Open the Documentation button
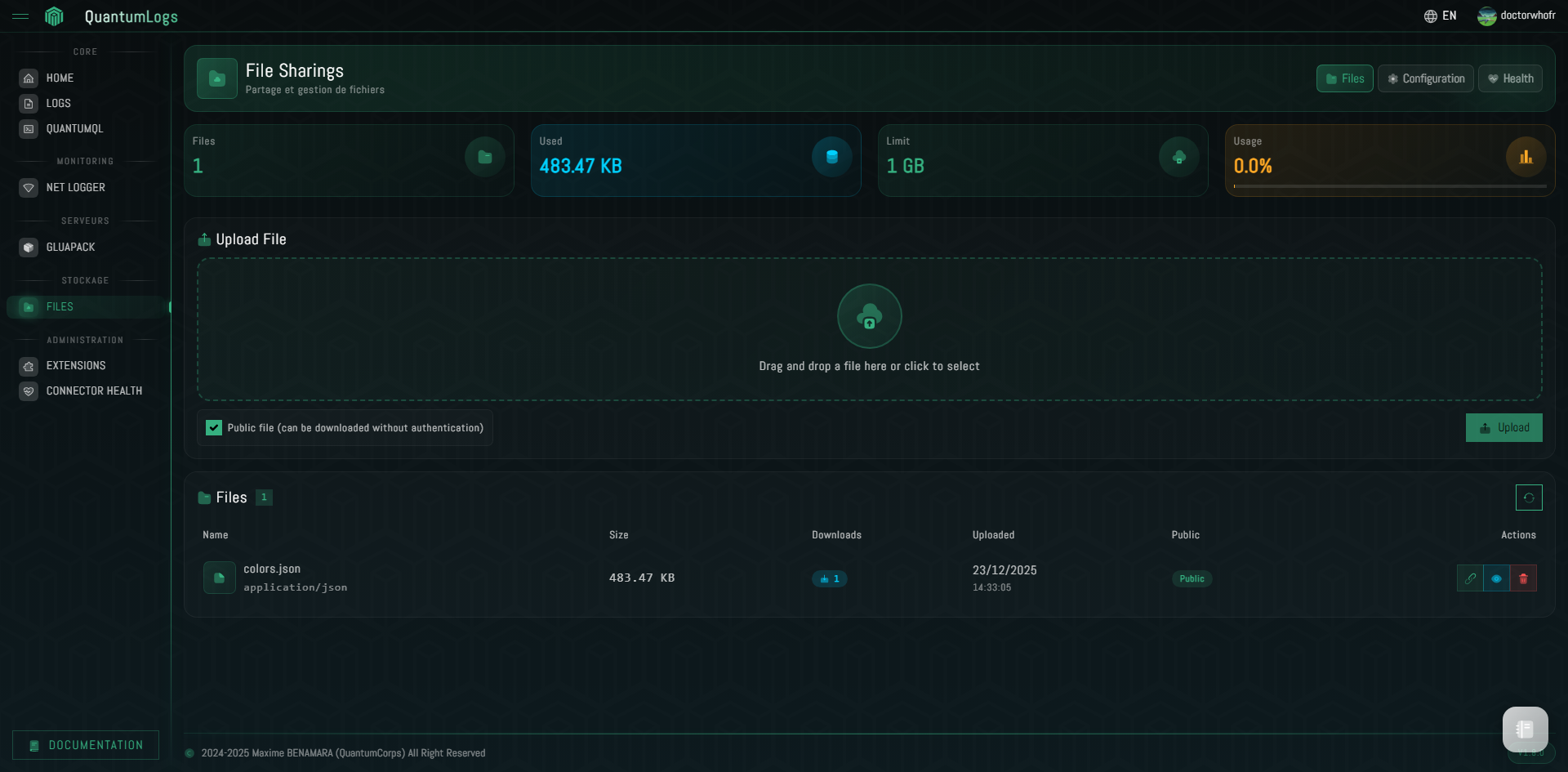The image size is (1568, 772). point(86,745)
